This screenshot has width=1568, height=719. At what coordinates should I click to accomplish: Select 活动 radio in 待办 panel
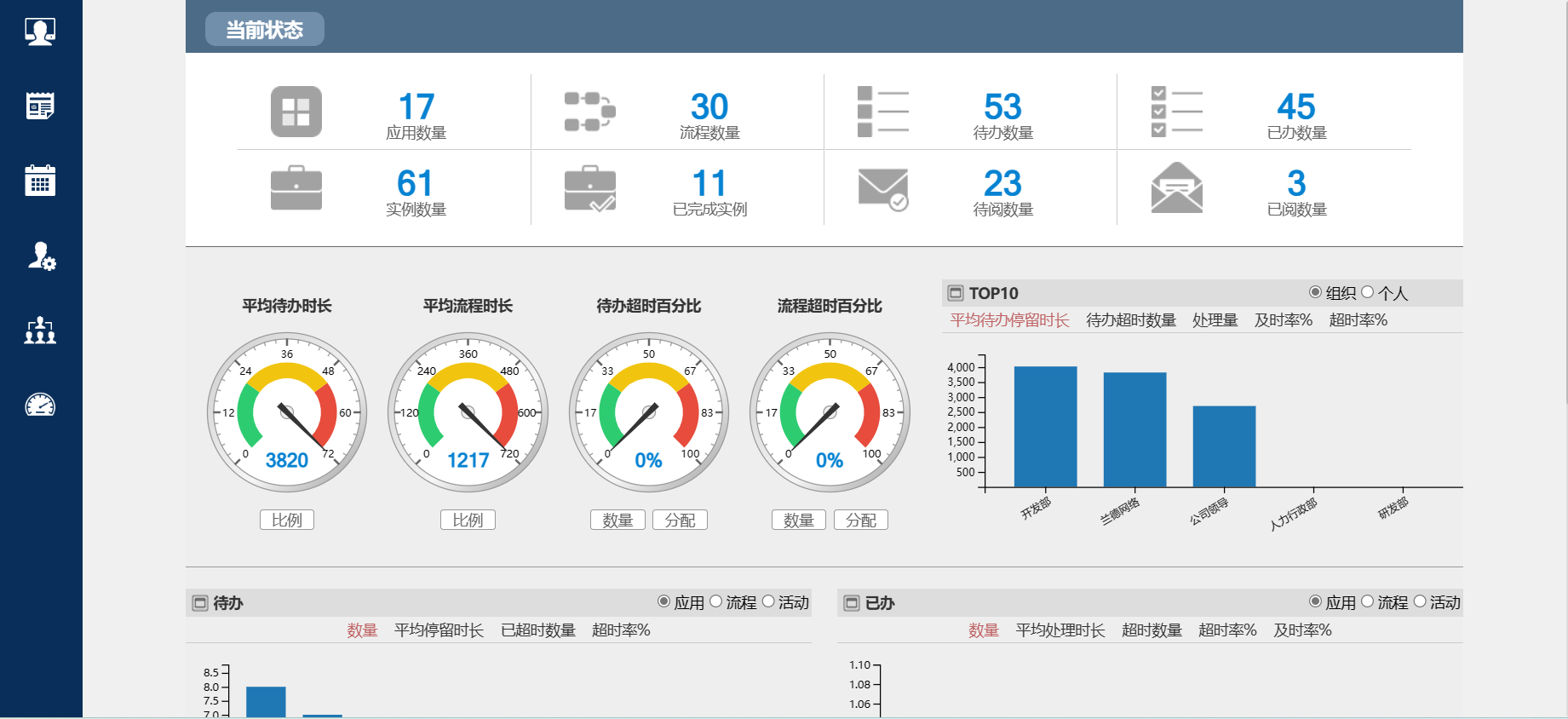tap(768, 601)
